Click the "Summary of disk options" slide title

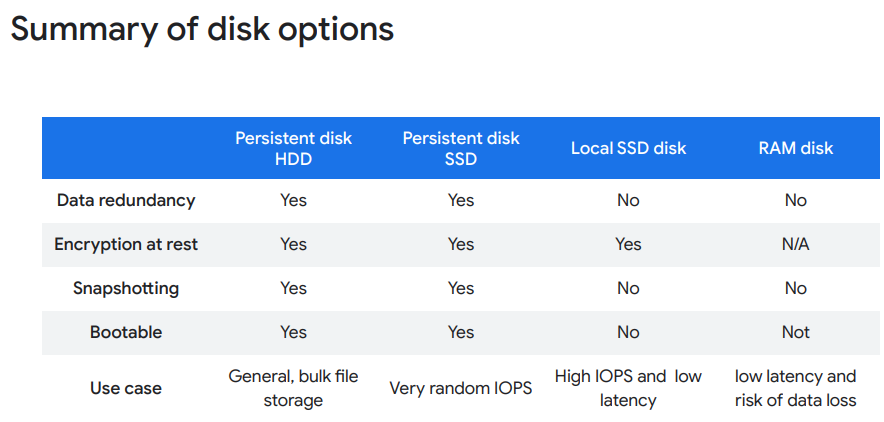(x=202, y=29)
